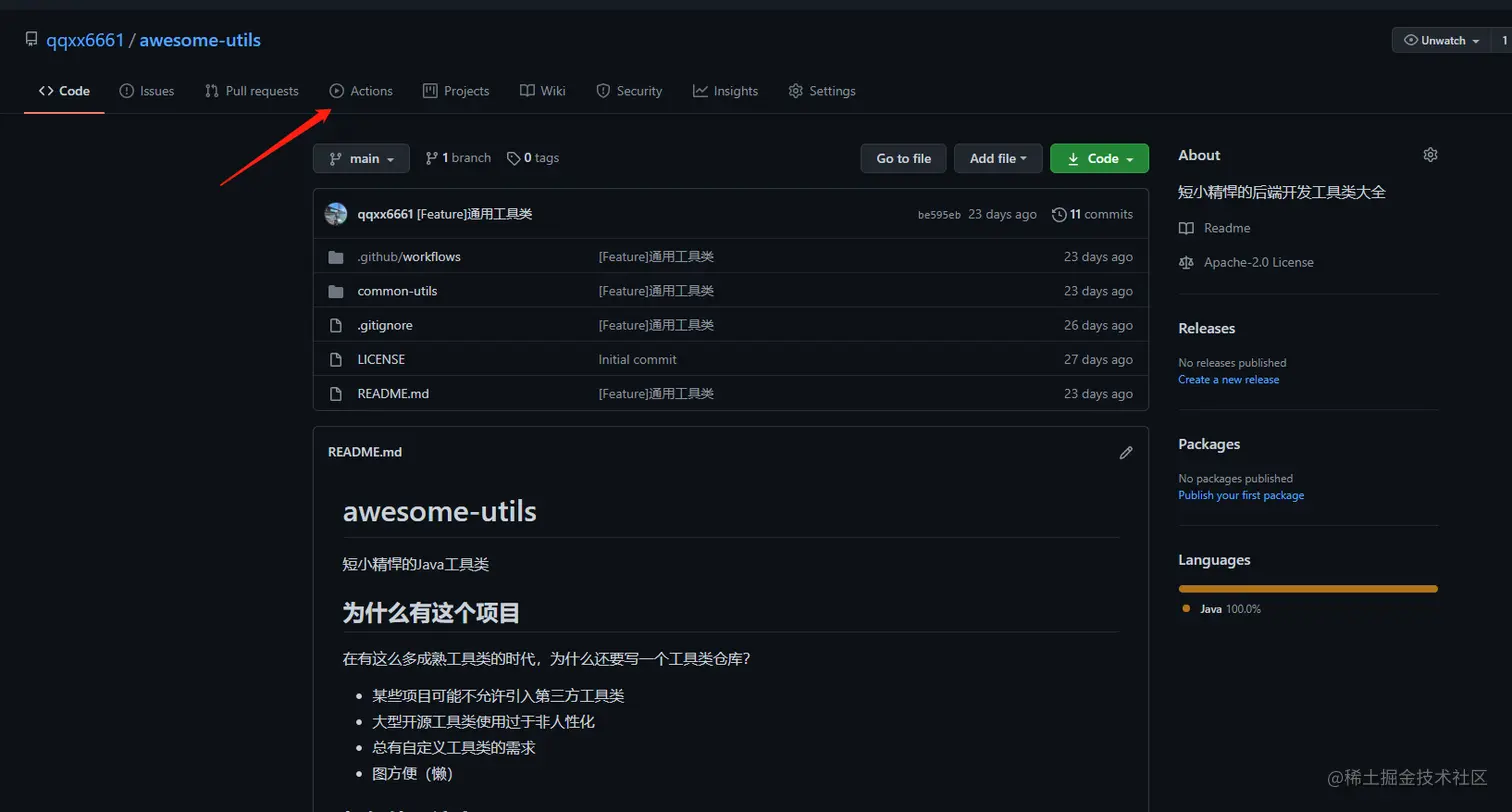Click Create a new release
This screenshot has height=812, width=1512.
[1229, 380]
